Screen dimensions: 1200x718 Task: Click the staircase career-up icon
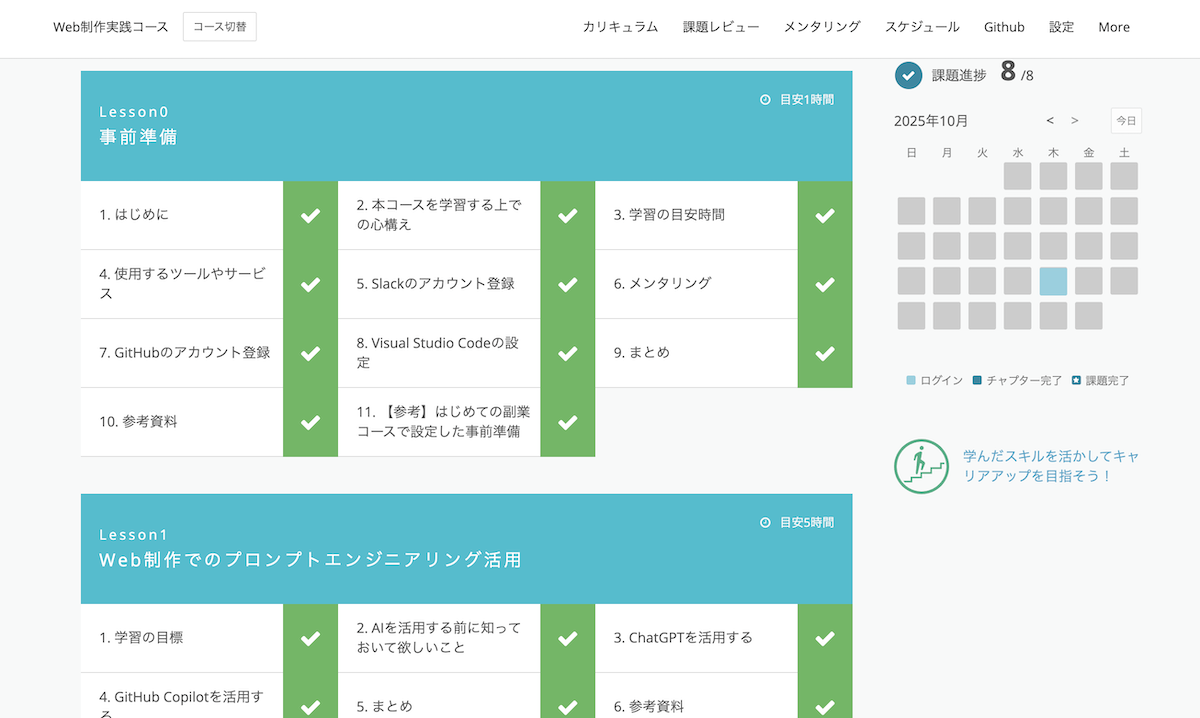click(x=921, y=466)
